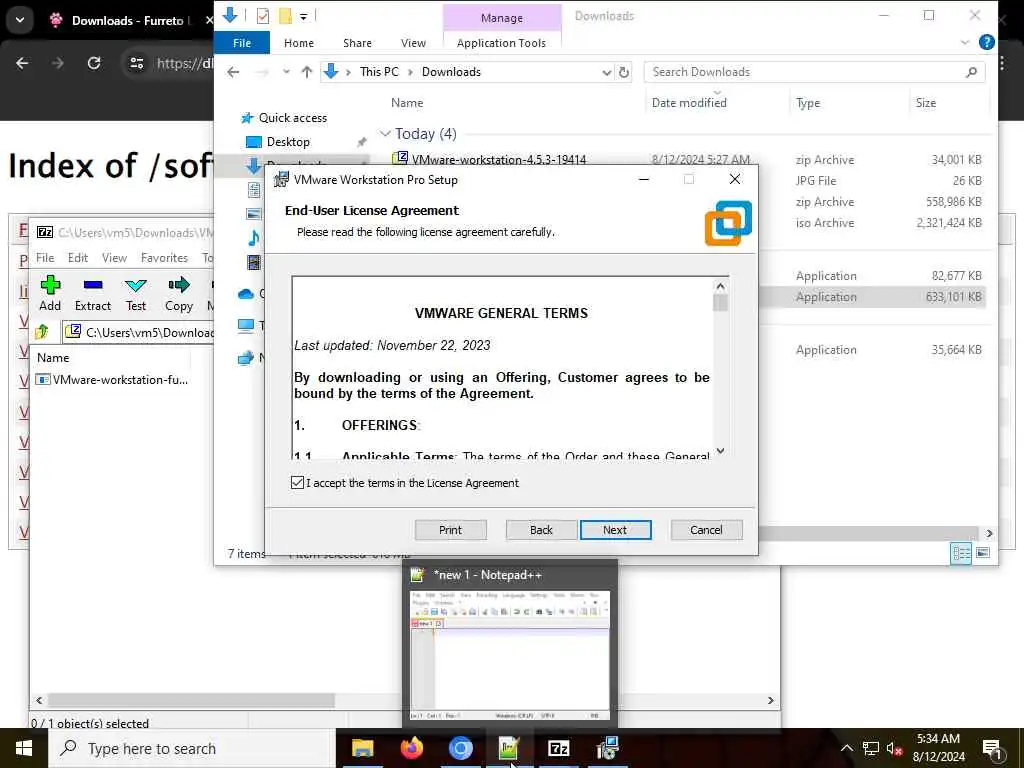Click quick access toolbar new folder icon
This screenshot has height=768, width=1024.
pyautogui.click(x=285, y=16)
